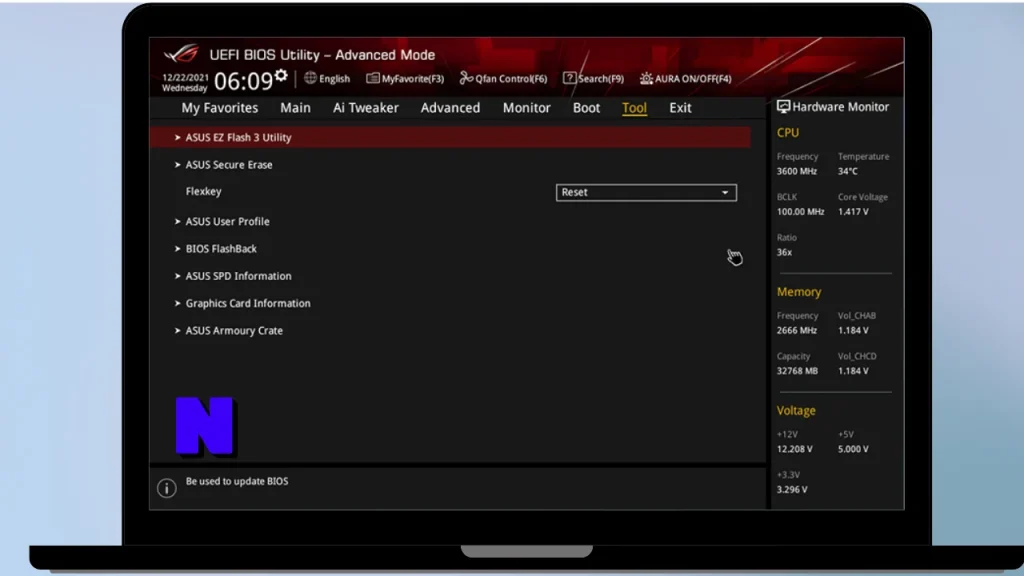The width and height of the screenshot is (1024, 576).
Task: Click the Voltage section heading
Action: coord(796,410)
